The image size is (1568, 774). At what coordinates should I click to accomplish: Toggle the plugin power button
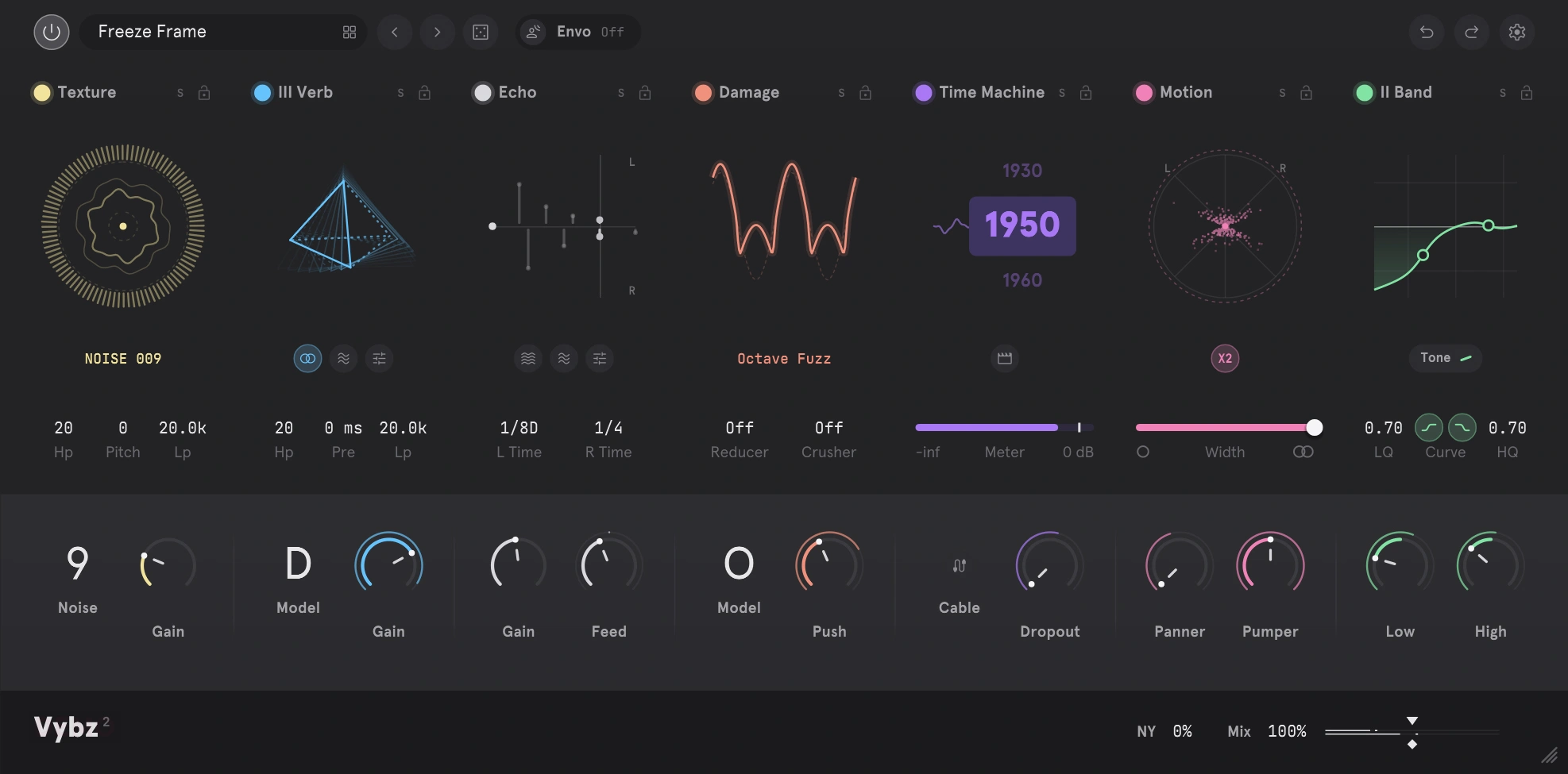coord(52,33)
